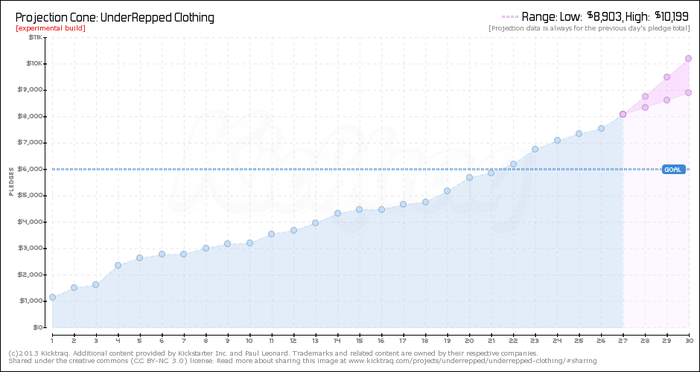700x372 pixels.
Task: Select the day 10 pledge marker
Action: tap(250, 243)
